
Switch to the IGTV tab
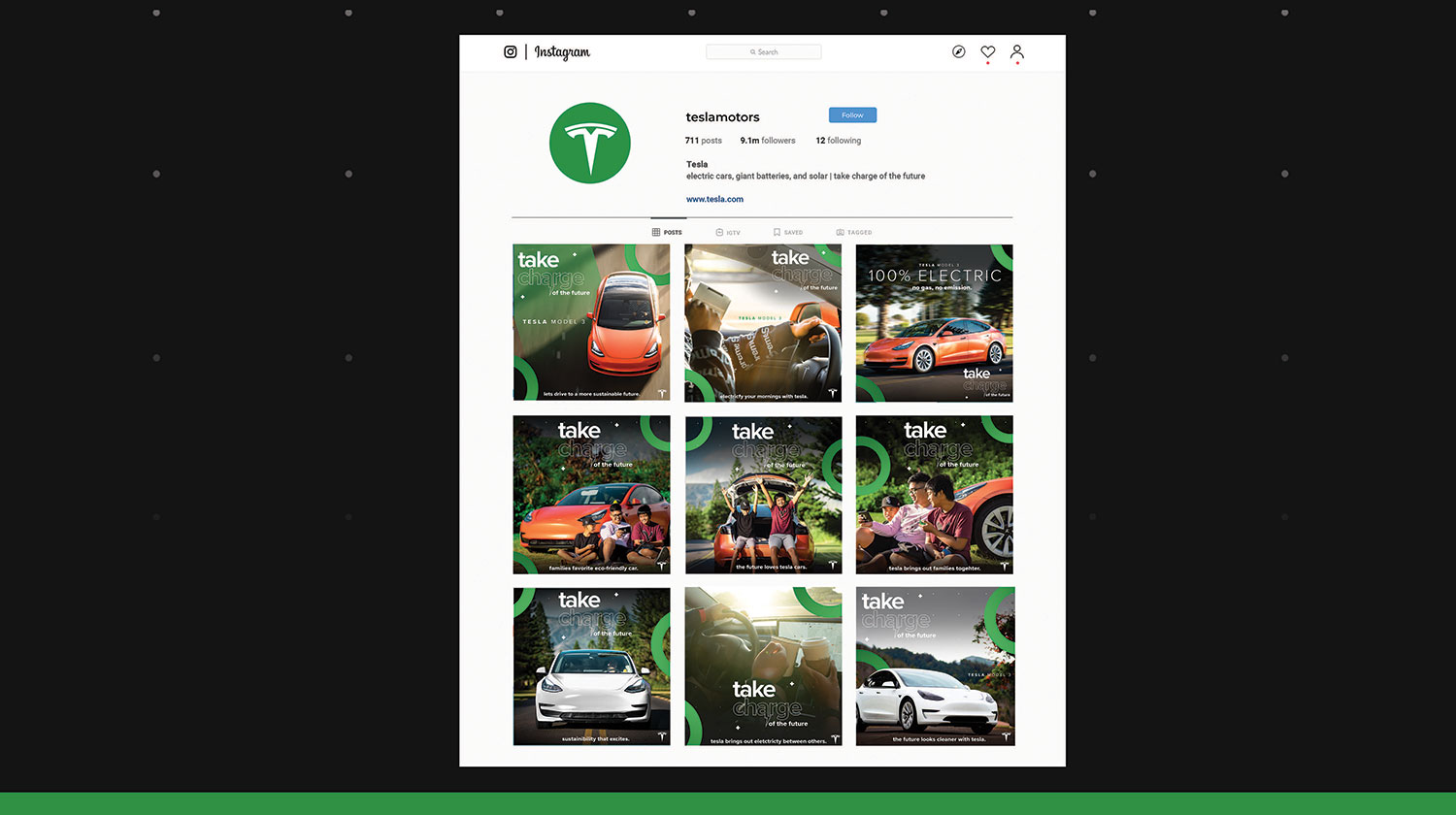(728, 233)
